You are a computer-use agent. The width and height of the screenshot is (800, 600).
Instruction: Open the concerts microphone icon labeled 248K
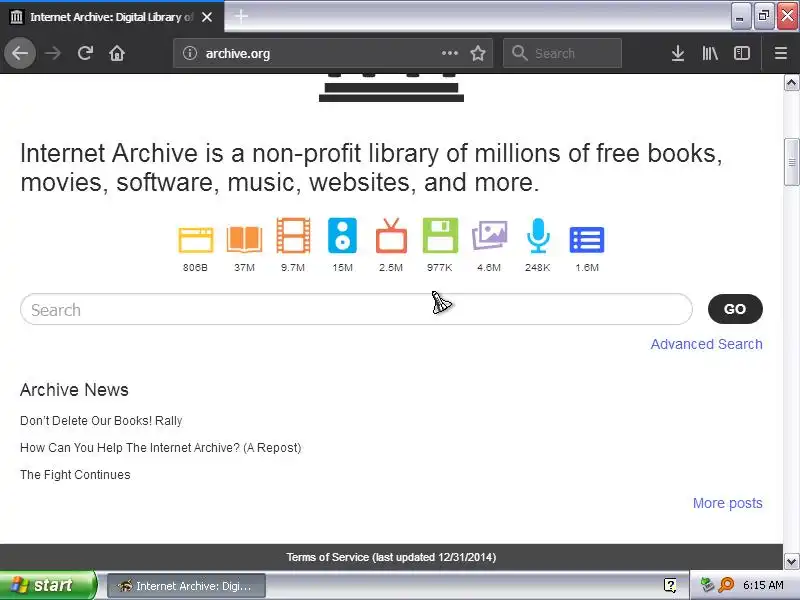pyautogui.click(x=538, y=235)
